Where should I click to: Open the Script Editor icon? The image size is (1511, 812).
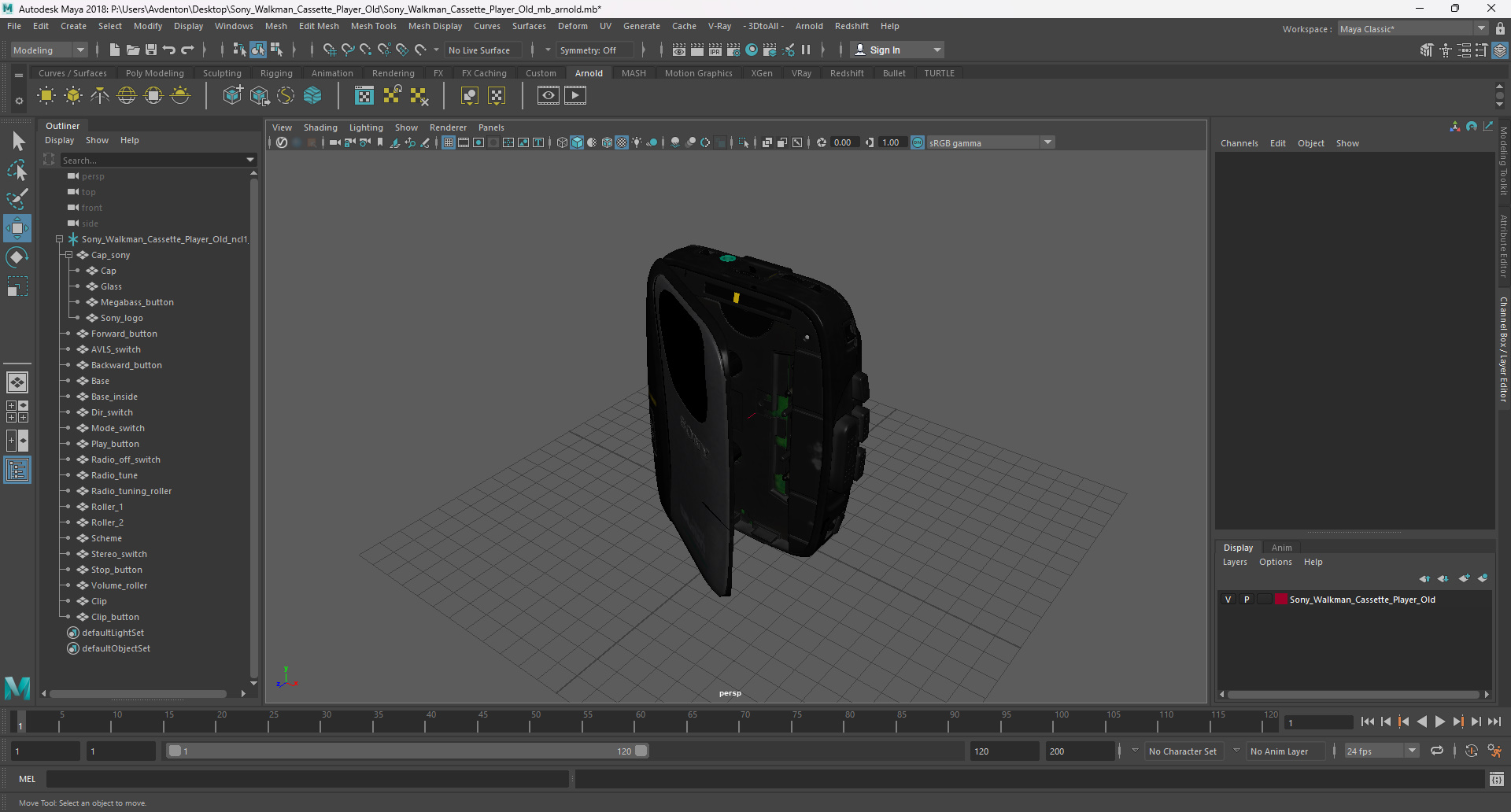pos(1497,779)
